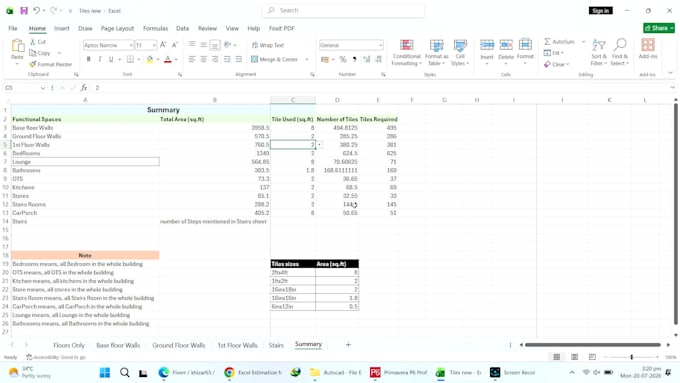The height and width of the screenshot is (383, 680).
Task: Toggle Middle Align vertical alignment
Action: [203, 45]
